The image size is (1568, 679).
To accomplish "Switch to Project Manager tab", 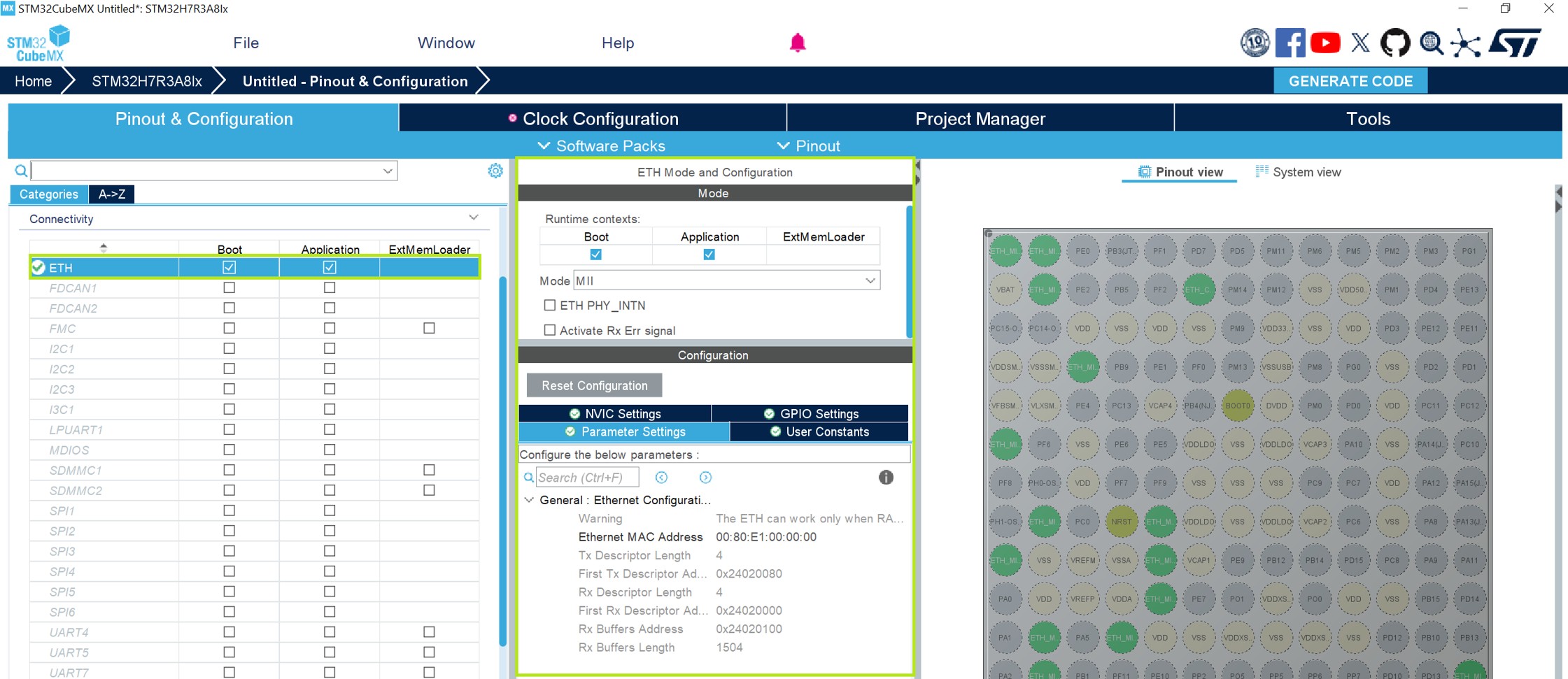I will point(980,118).
